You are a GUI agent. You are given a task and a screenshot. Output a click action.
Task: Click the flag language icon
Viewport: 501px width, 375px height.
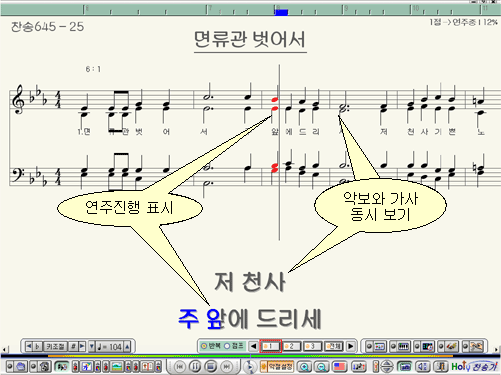[x=339, y=366]
